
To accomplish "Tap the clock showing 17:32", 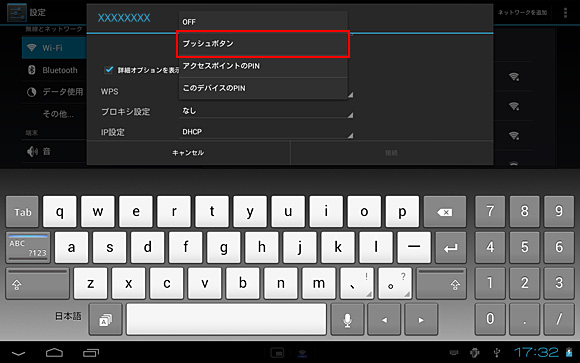I will [x=536, y=352].
